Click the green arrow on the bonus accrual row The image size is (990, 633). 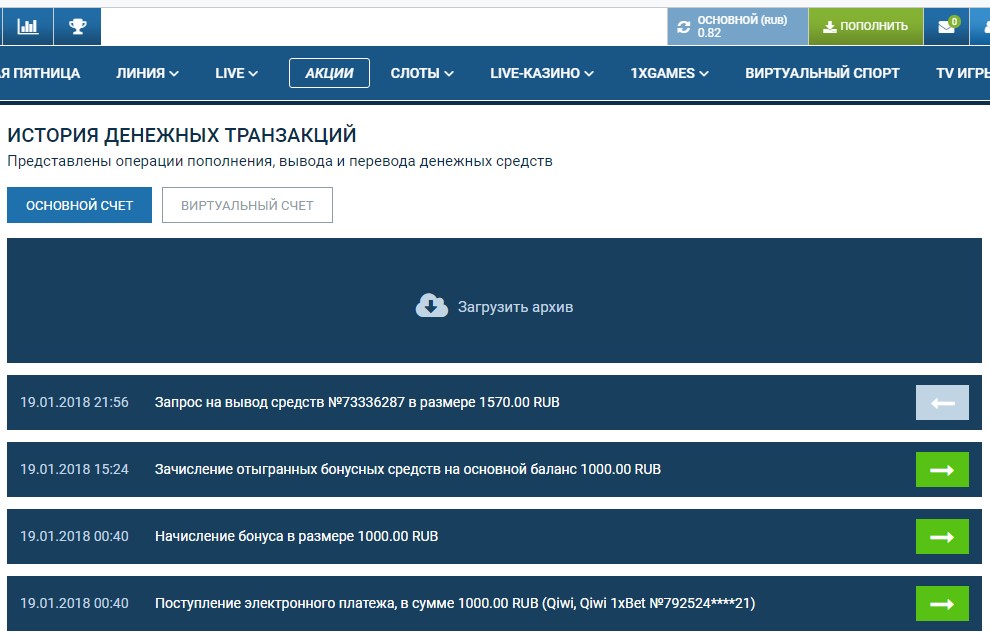pyautogui.click(x=942, y=536)
